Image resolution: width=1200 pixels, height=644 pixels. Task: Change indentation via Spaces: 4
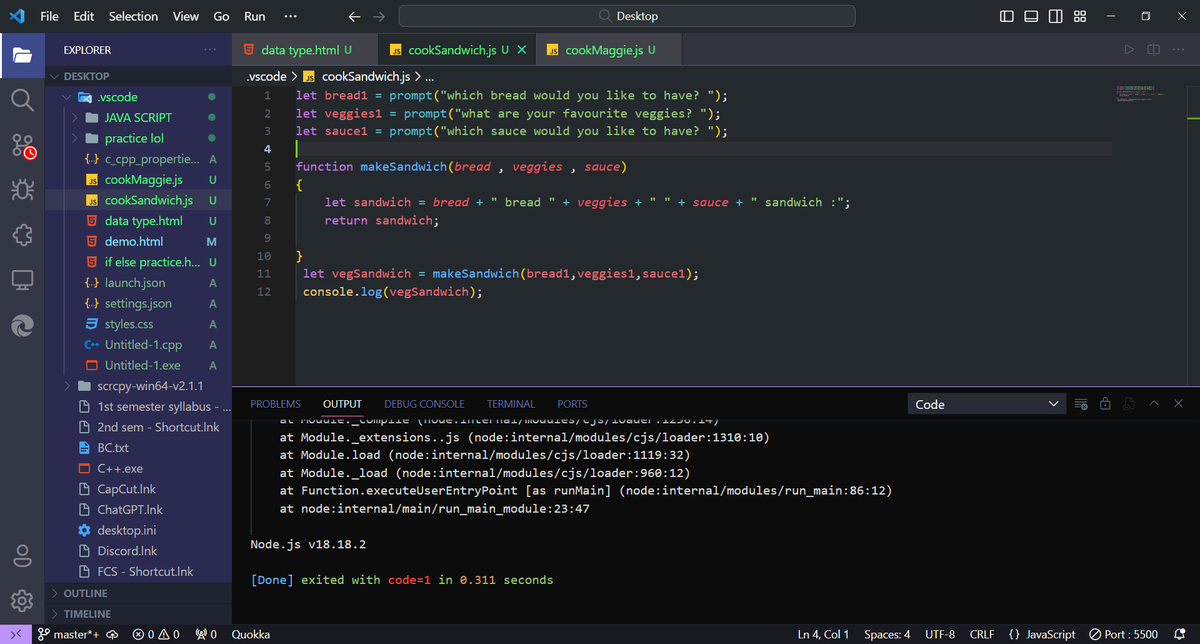(887, 634)
